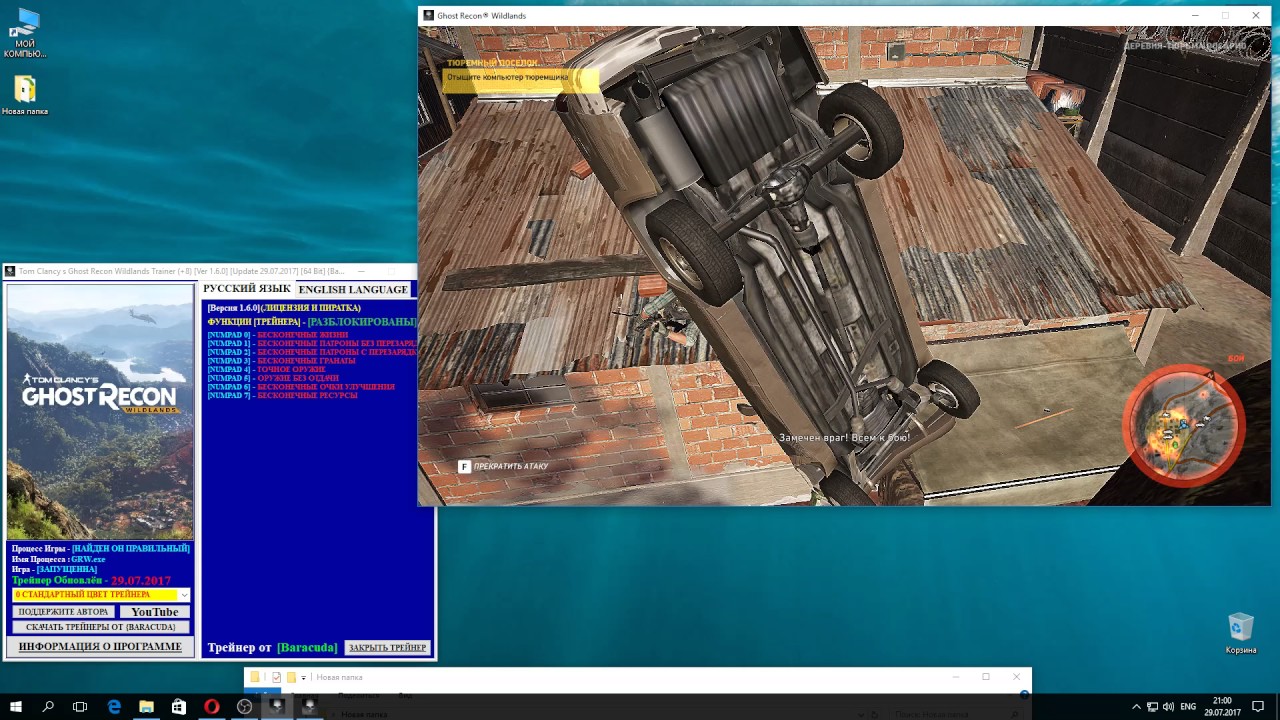Click the ПОДДЕРЖИТЕ АВТОРА button
Screen dimensions: 1280x720
(63, 612)
